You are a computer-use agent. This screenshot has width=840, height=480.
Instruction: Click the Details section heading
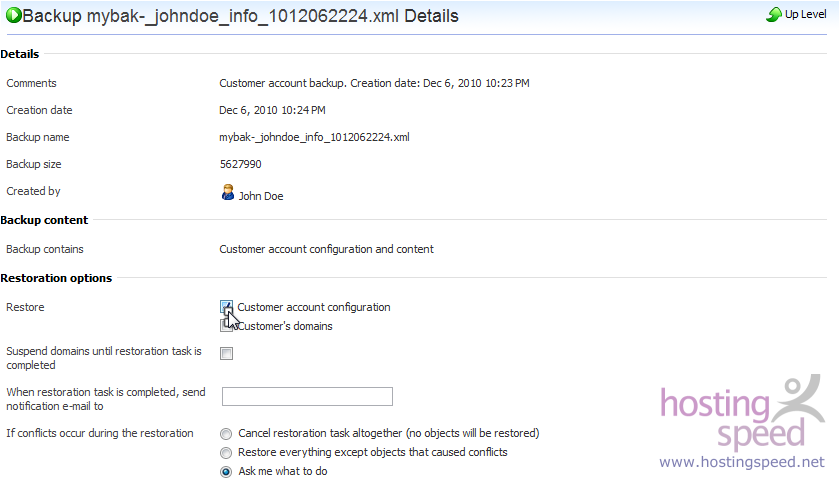[x=20, y=54]
